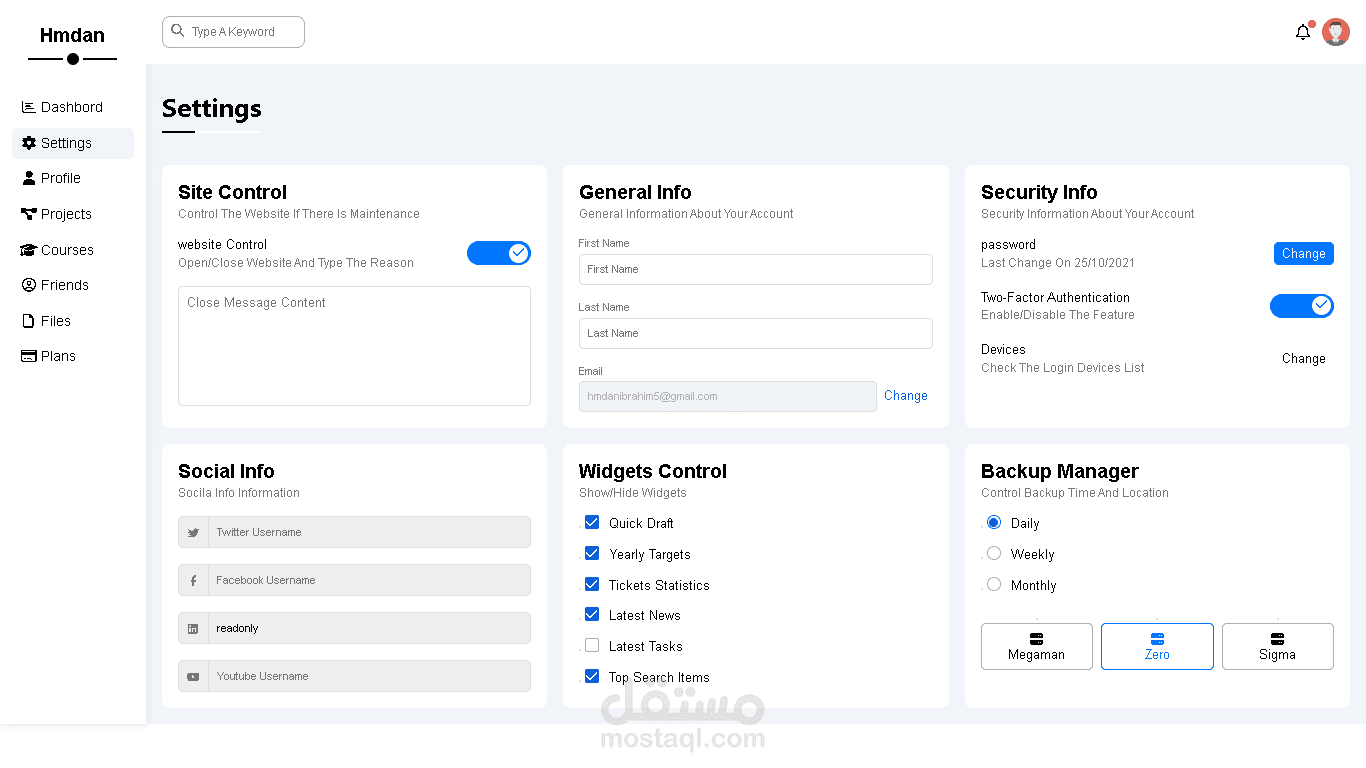Click the Sigma server icon

[1277, 638]
